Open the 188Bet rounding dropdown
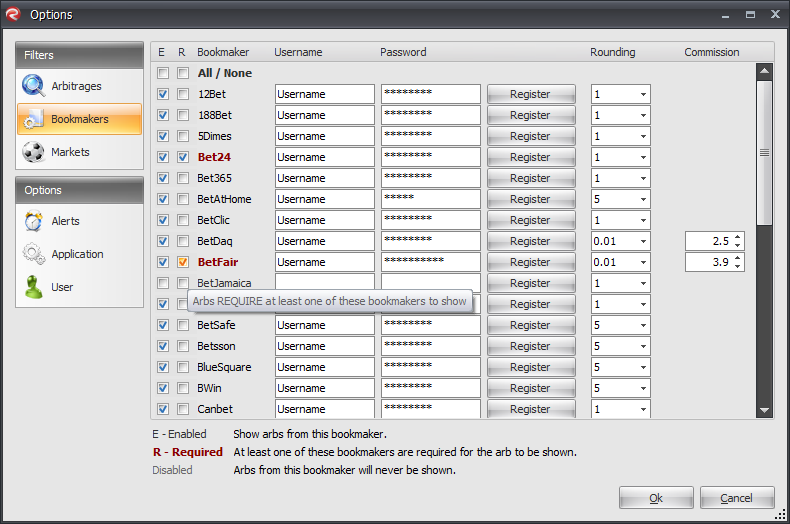This screenshot has width=790, height=524. pyautogui.click(x=643, y=115)
